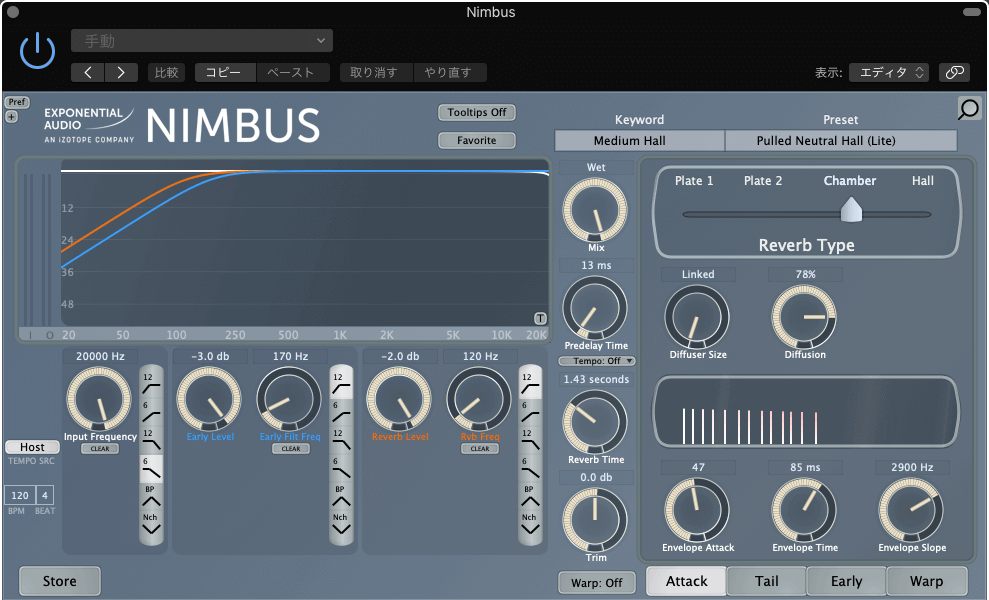
Task: Switch to the Early tab
Action: click(846, 581)
